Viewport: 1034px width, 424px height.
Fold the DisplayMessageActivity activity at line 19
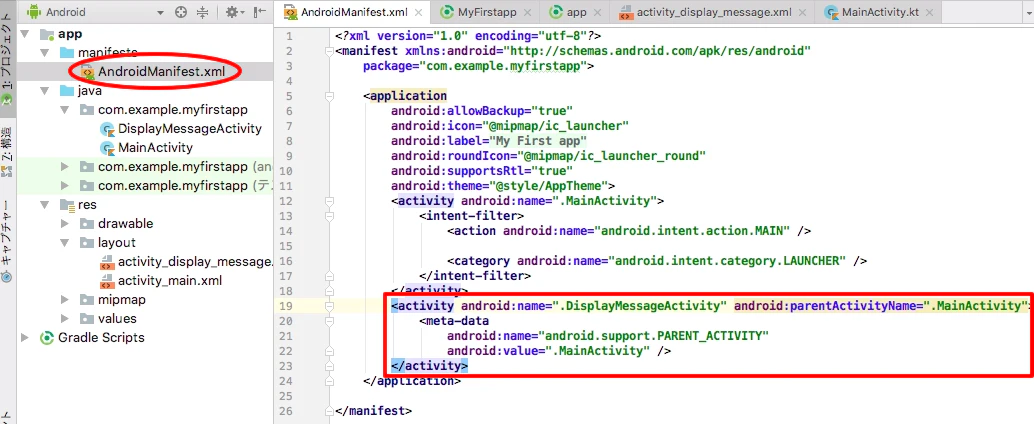click(329, 305)
